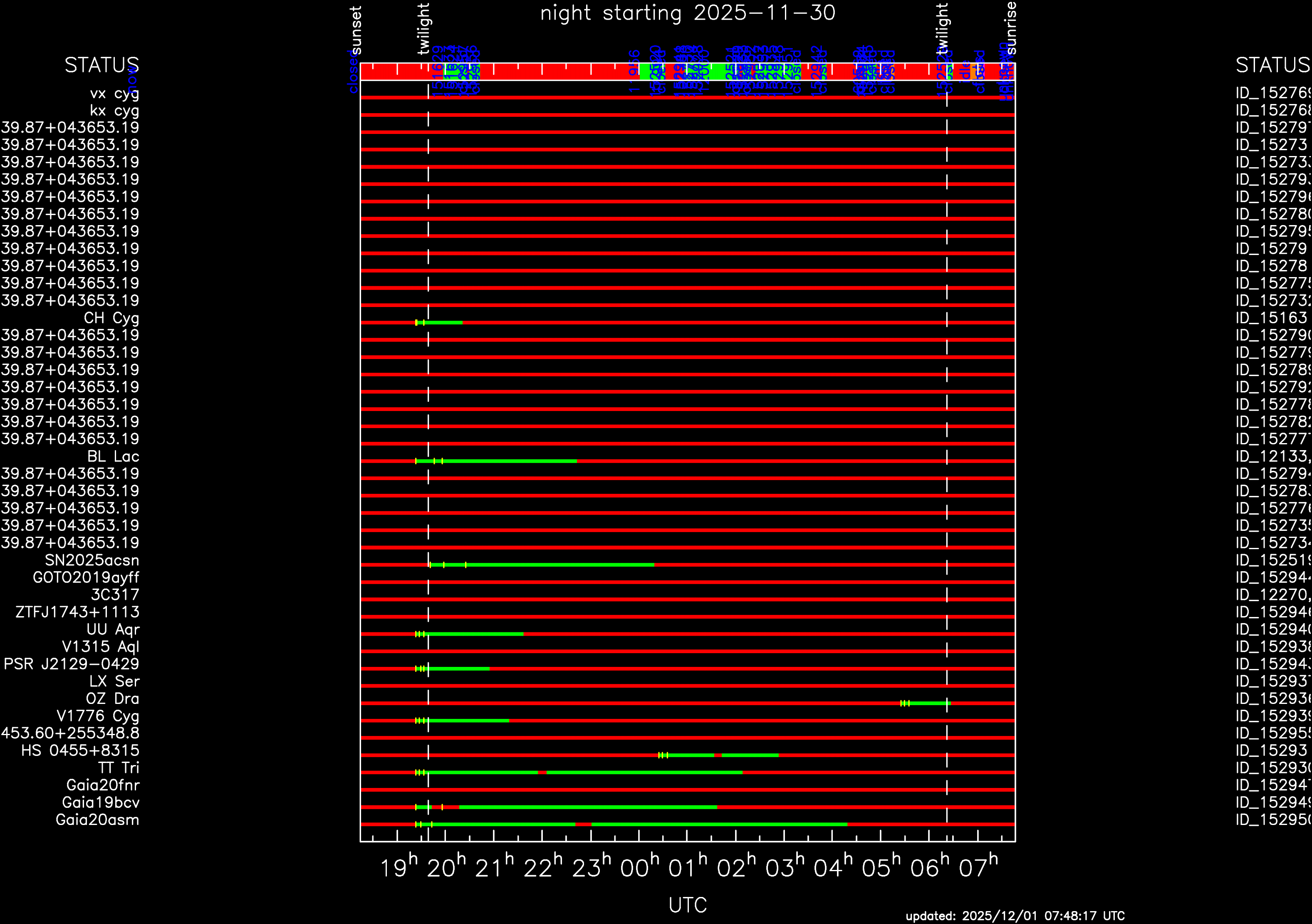
Task: Click the Gaia20asm target label
Action: click(x=97, y=820)
